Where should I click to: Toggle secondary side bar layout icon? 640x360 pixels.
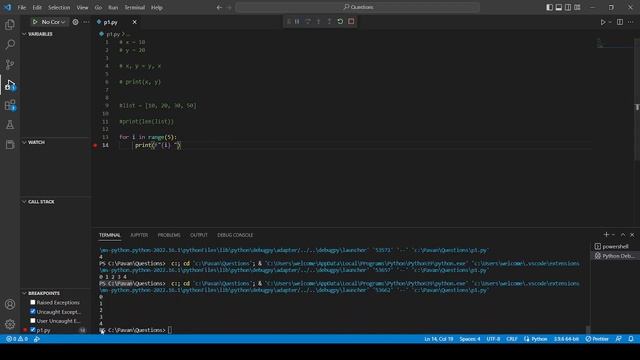point(568,7)
